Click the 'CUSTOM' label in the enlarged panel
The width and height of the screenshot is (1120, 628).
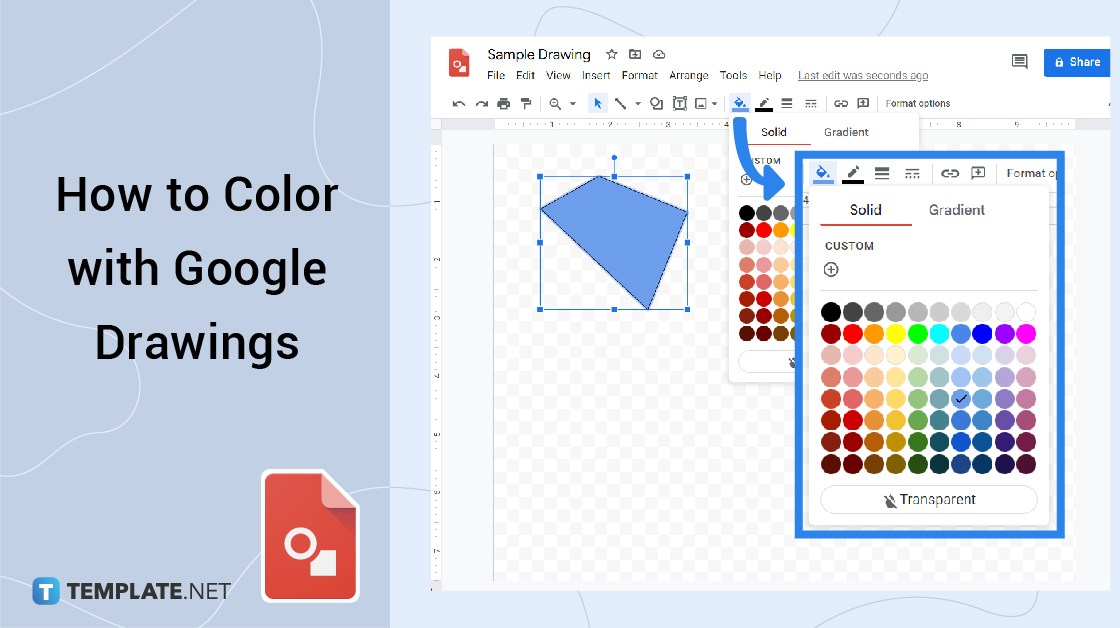[849, 246]
